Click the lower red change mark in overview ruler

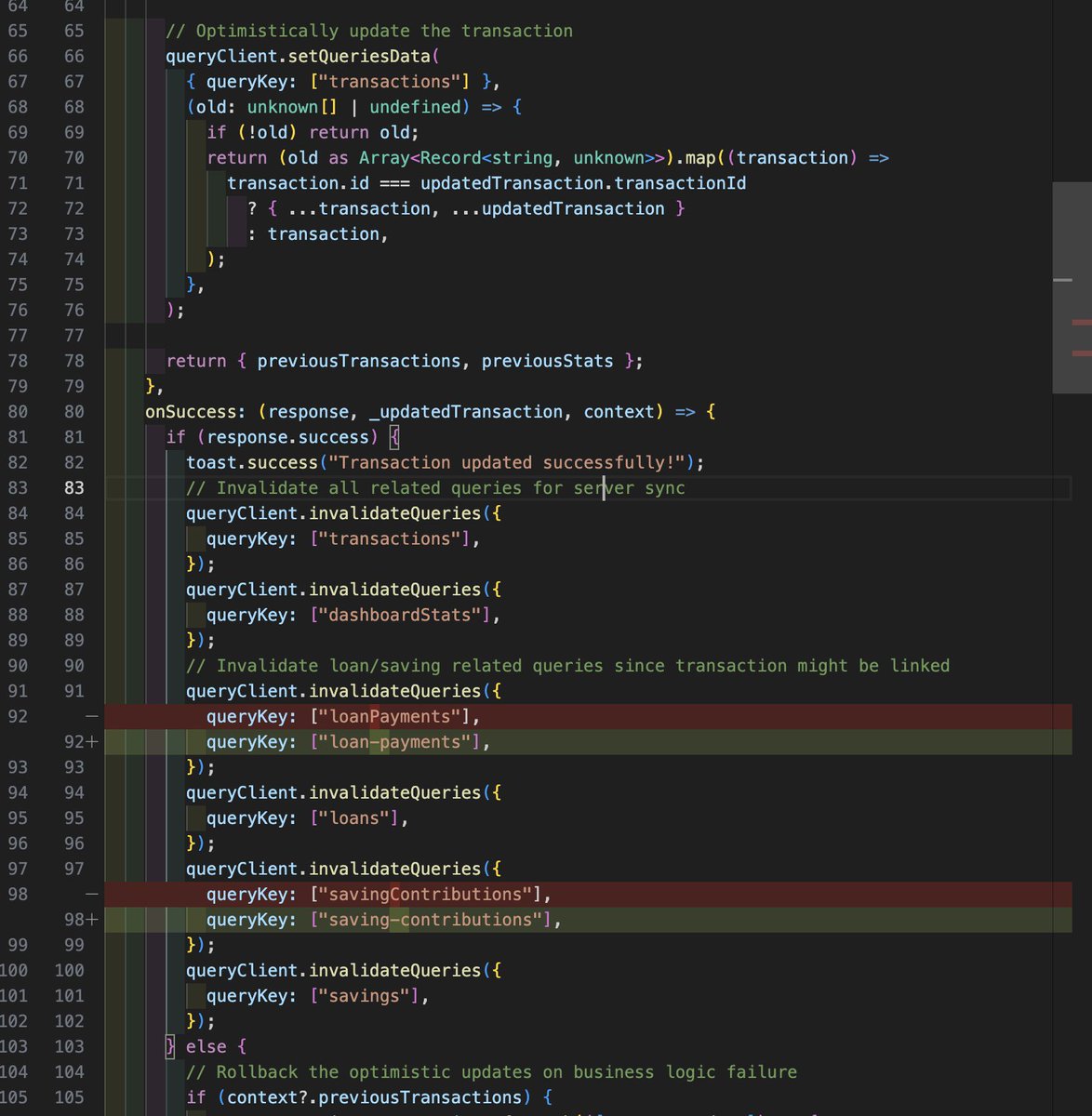(1082, 353)
